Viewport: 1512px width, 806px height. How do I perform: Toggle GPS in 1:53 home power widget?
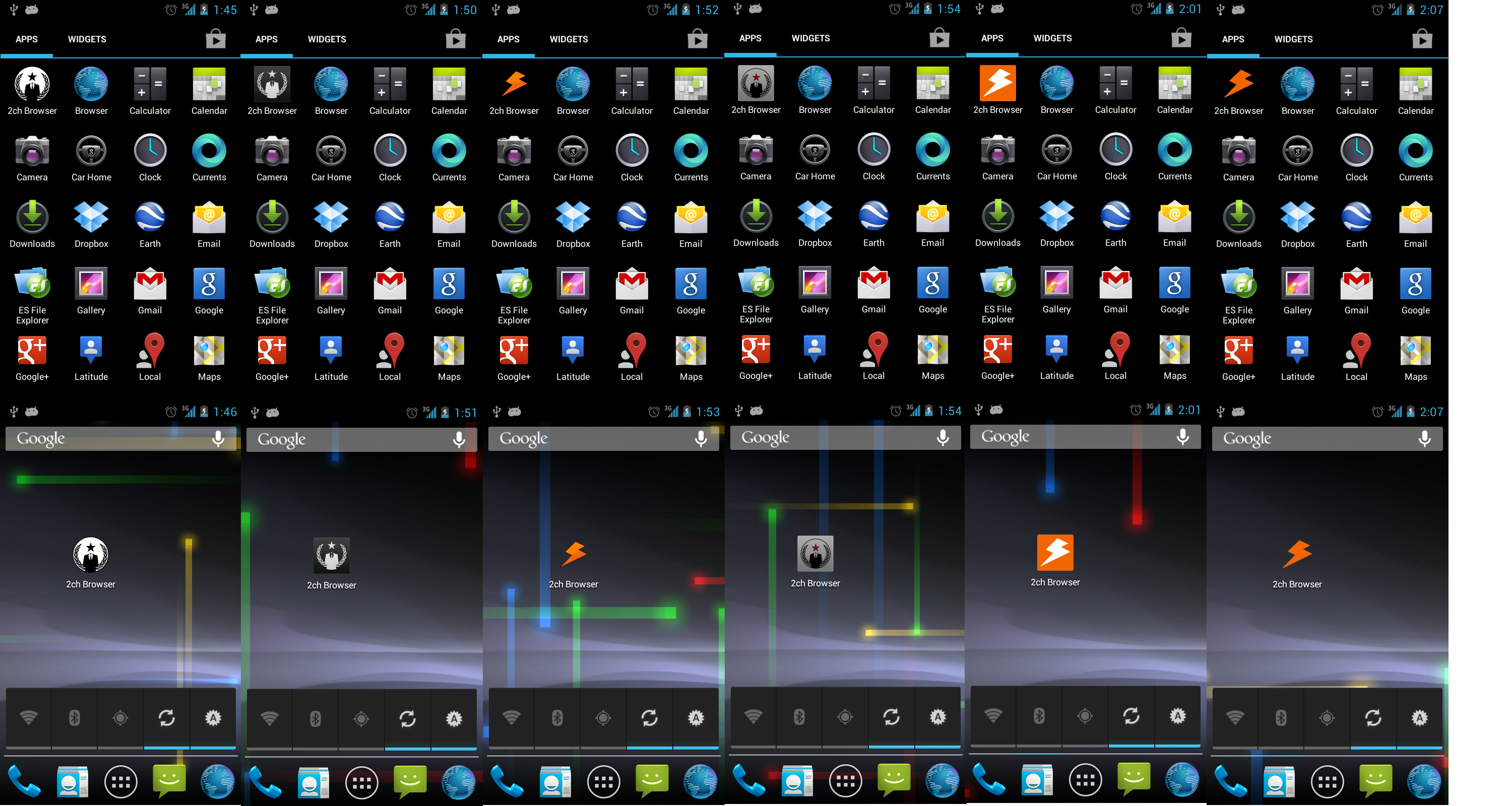(x=603, y=718)
